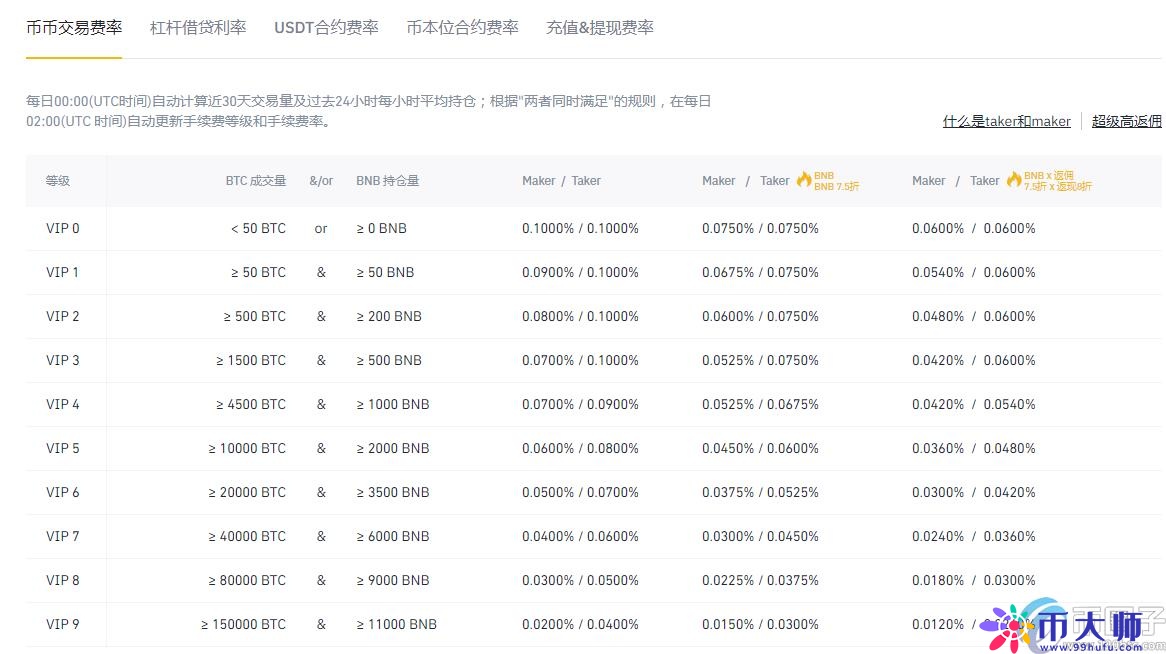The image size is (1166, 654).
Task: Open the 币本位合约费率 tab
Action: pos(462,28)
